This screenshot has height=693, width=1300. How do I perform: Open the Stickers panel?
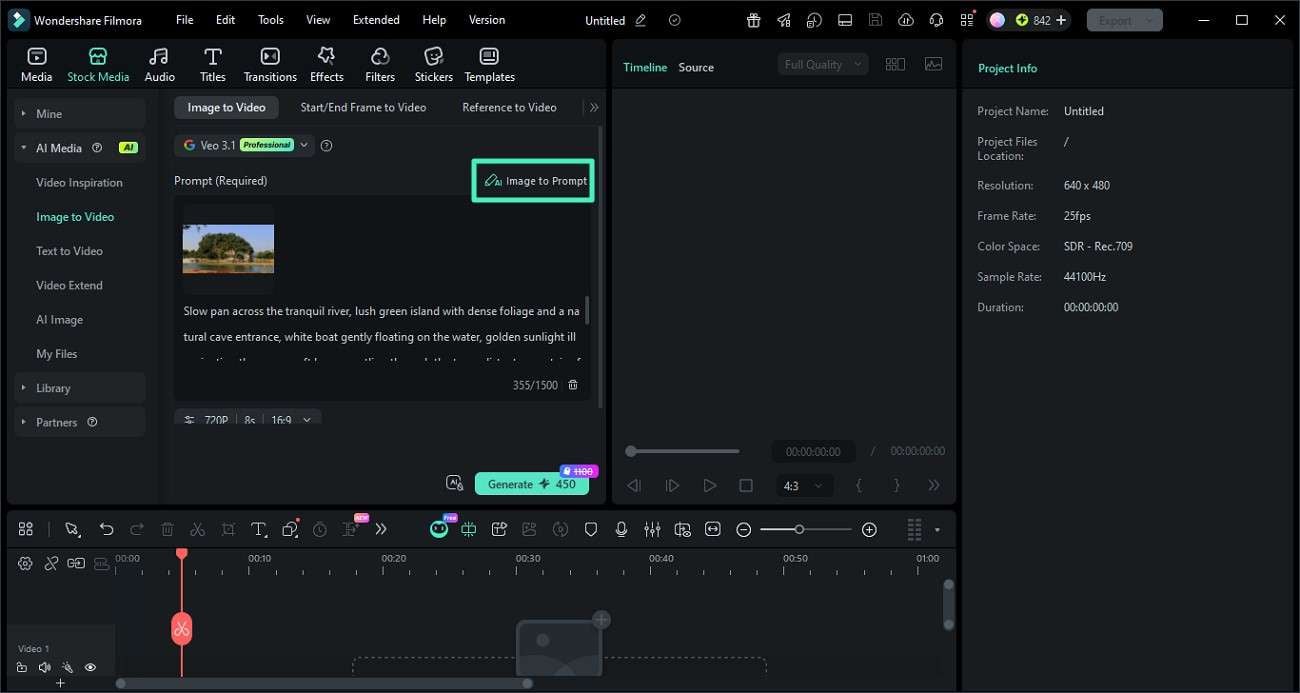[433, 62]
